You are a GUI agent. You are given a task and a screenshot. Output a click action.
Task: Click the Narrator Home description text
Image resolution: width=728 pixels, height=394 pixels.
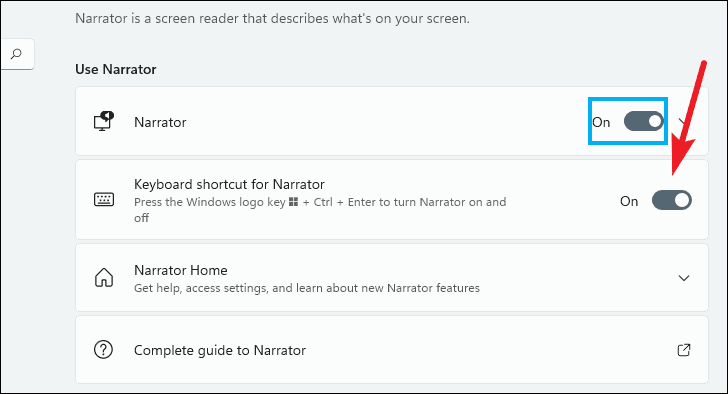pos(307,288)
